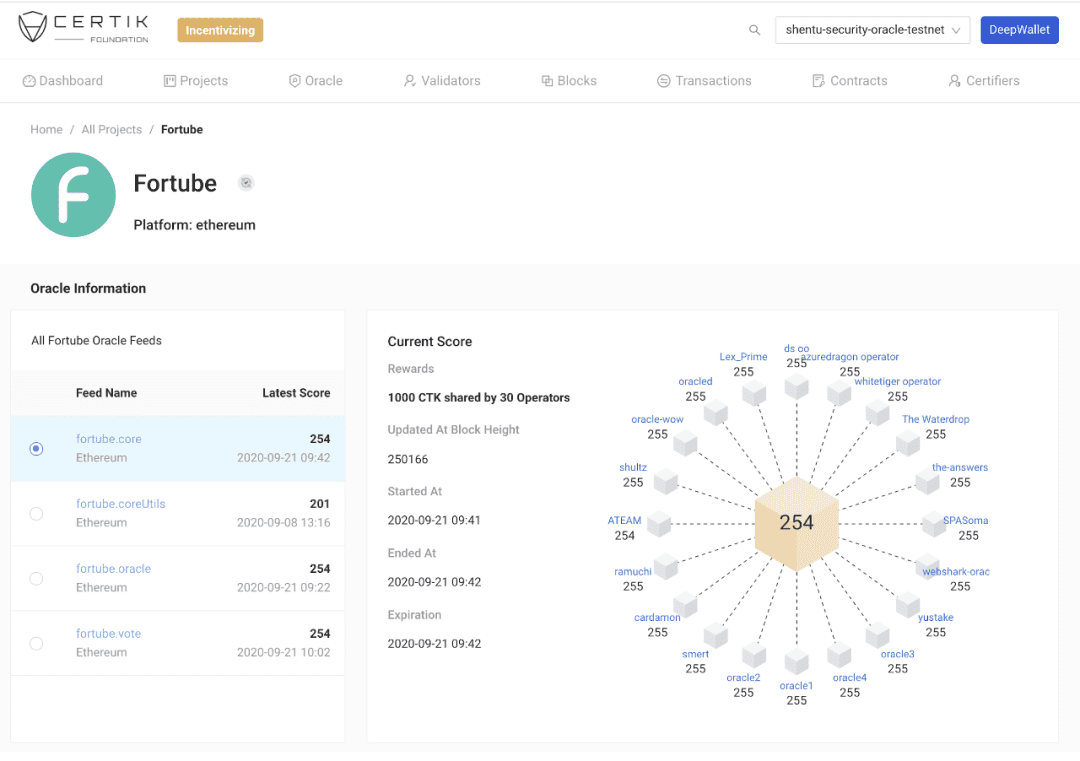Click the azuredragon operator cube
Viewport: 1080px width, 761px height.
pos(839,393)
